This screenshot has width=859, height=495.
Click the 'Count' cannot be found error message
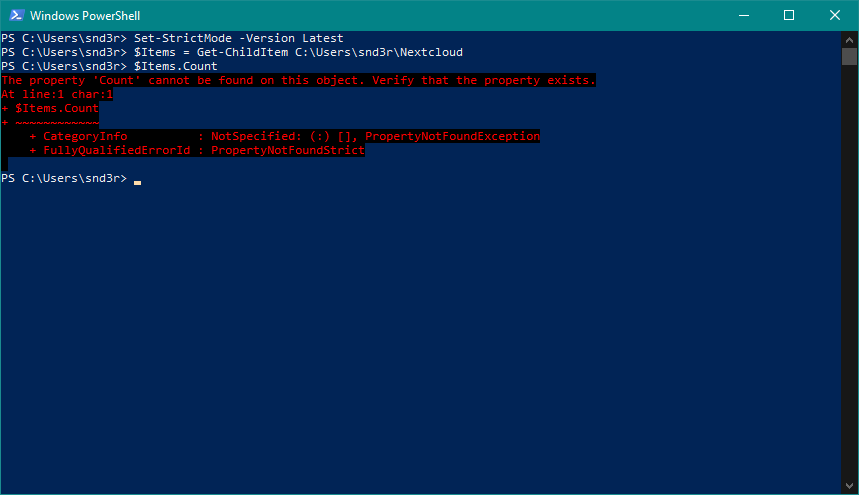click(x=298, y=80)
